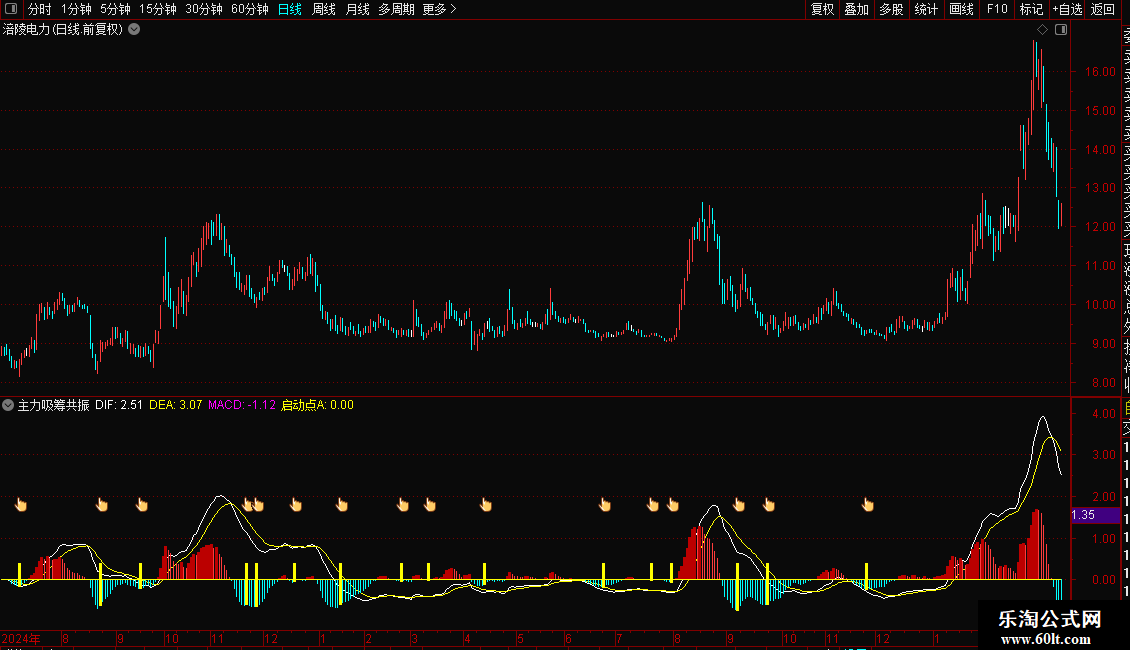Open the 标记 marker tool
This screenshot has height=650, width=1130.
[1031, 9]
